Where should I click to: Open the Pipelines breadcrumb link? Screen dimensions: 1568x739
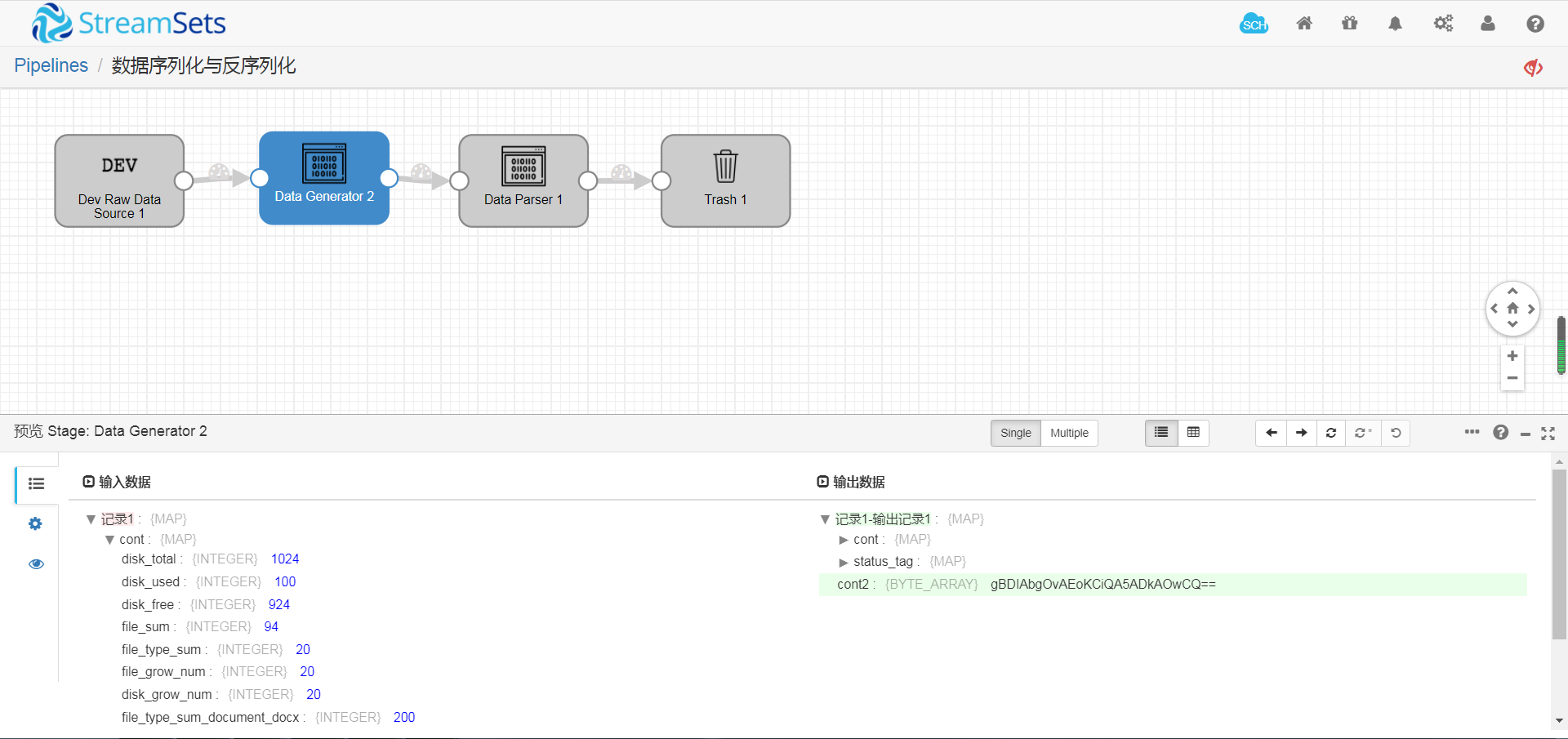tap(51, 65)
